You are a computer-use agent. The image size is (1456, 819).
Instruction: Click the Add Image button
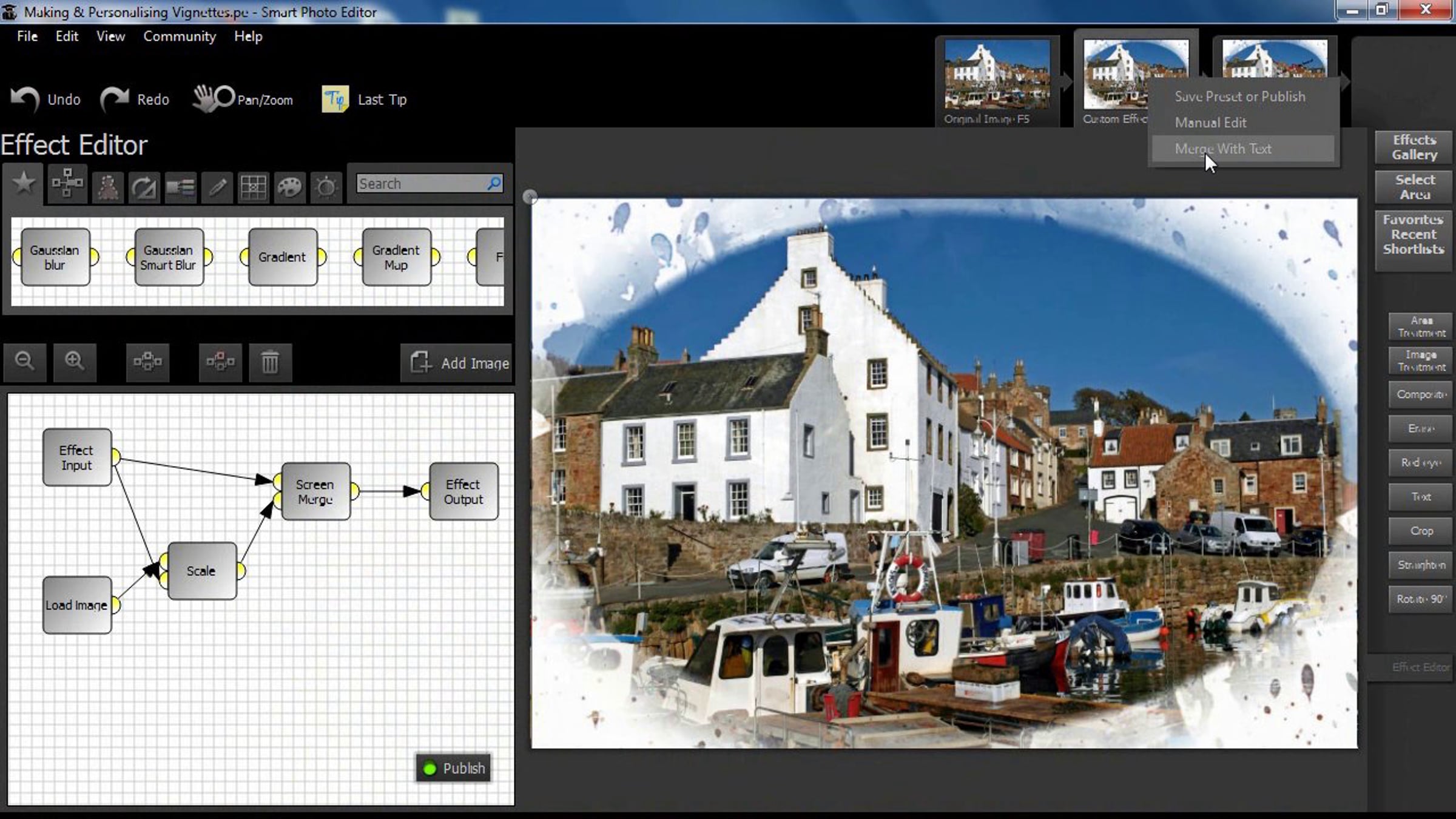click(459, 363)
